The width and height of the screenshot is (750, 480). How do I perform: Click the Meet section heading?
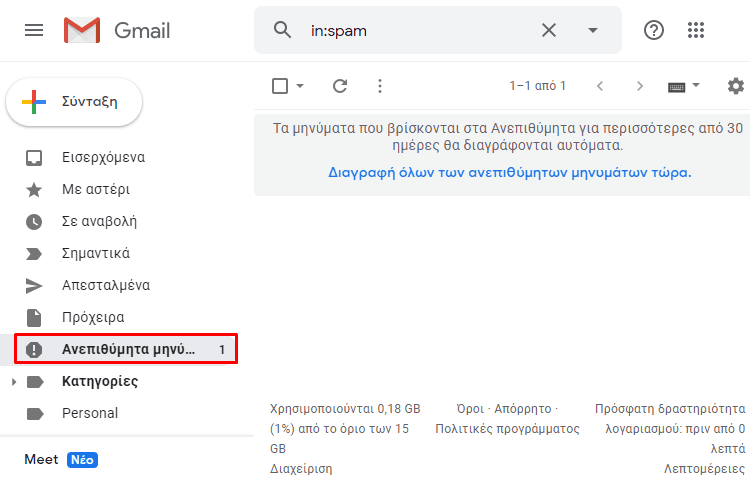[x=41, y=459]
